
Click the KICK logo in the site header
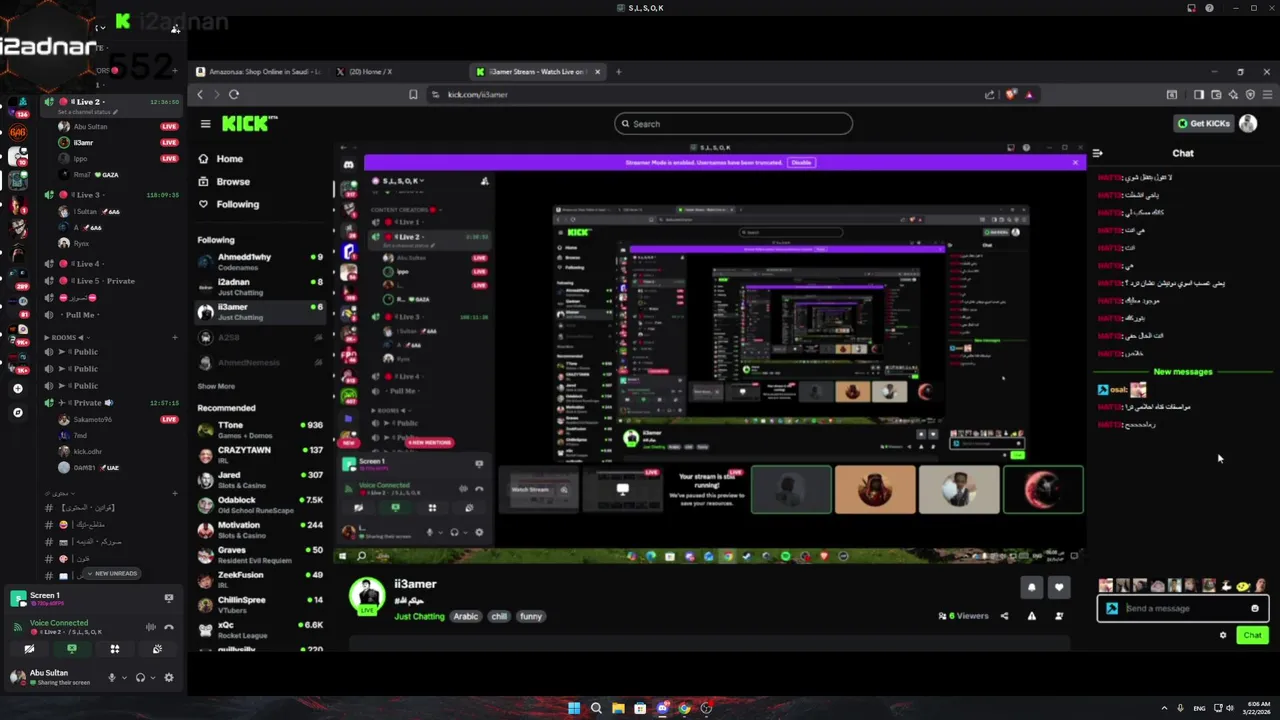click(x=248, y=124)
